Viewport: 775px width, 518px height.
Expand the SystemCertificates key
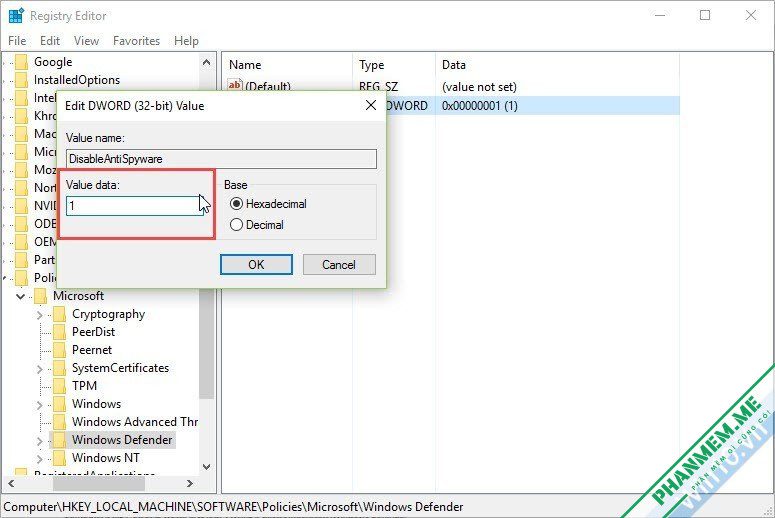(x=40, y=368)
